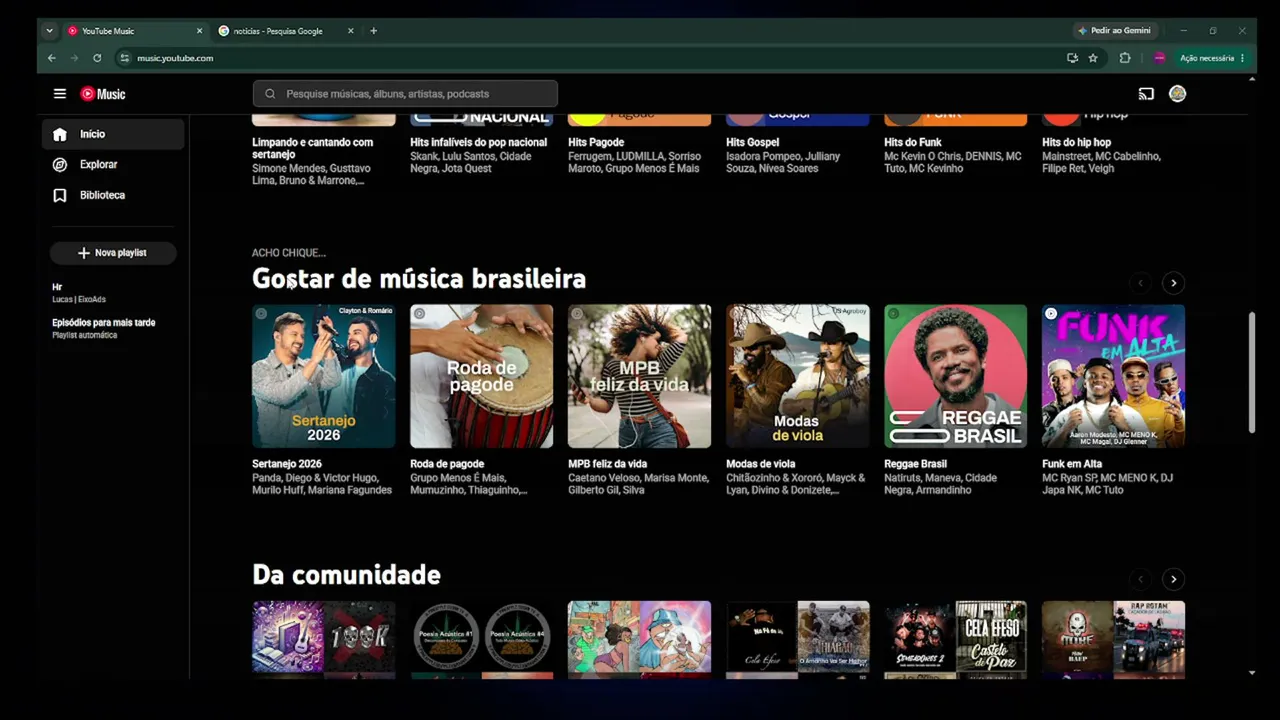Screen dimensions: 1280x720
Task: Click the plus icon on Nova playlist
Action: pos(84,253)
